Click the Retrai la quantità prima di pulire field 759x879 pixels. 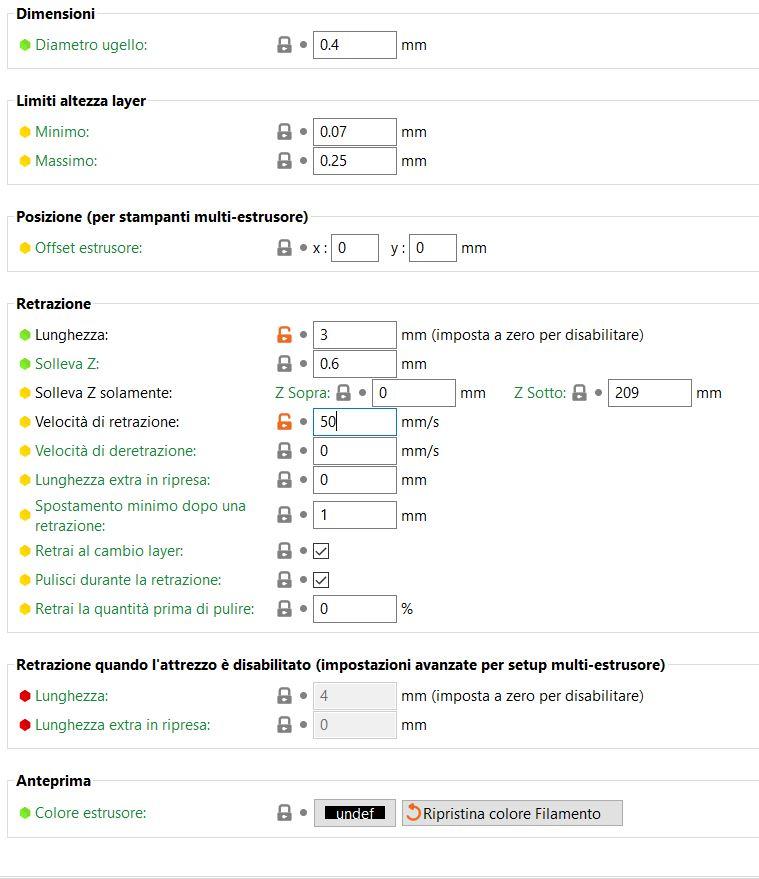tap(354, 609)
